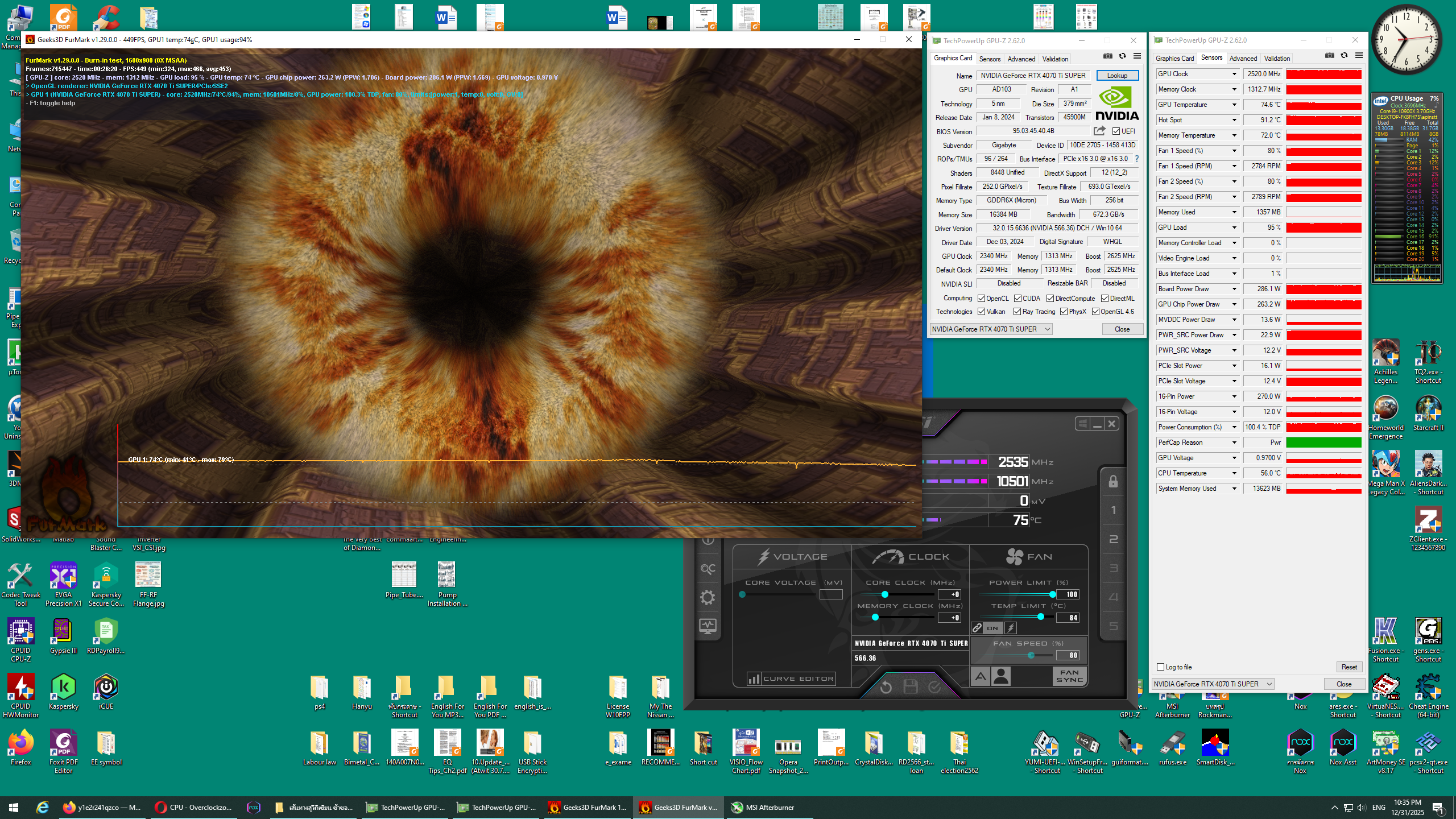Click the Core Clock slider handle

click(x=884, y=594)
